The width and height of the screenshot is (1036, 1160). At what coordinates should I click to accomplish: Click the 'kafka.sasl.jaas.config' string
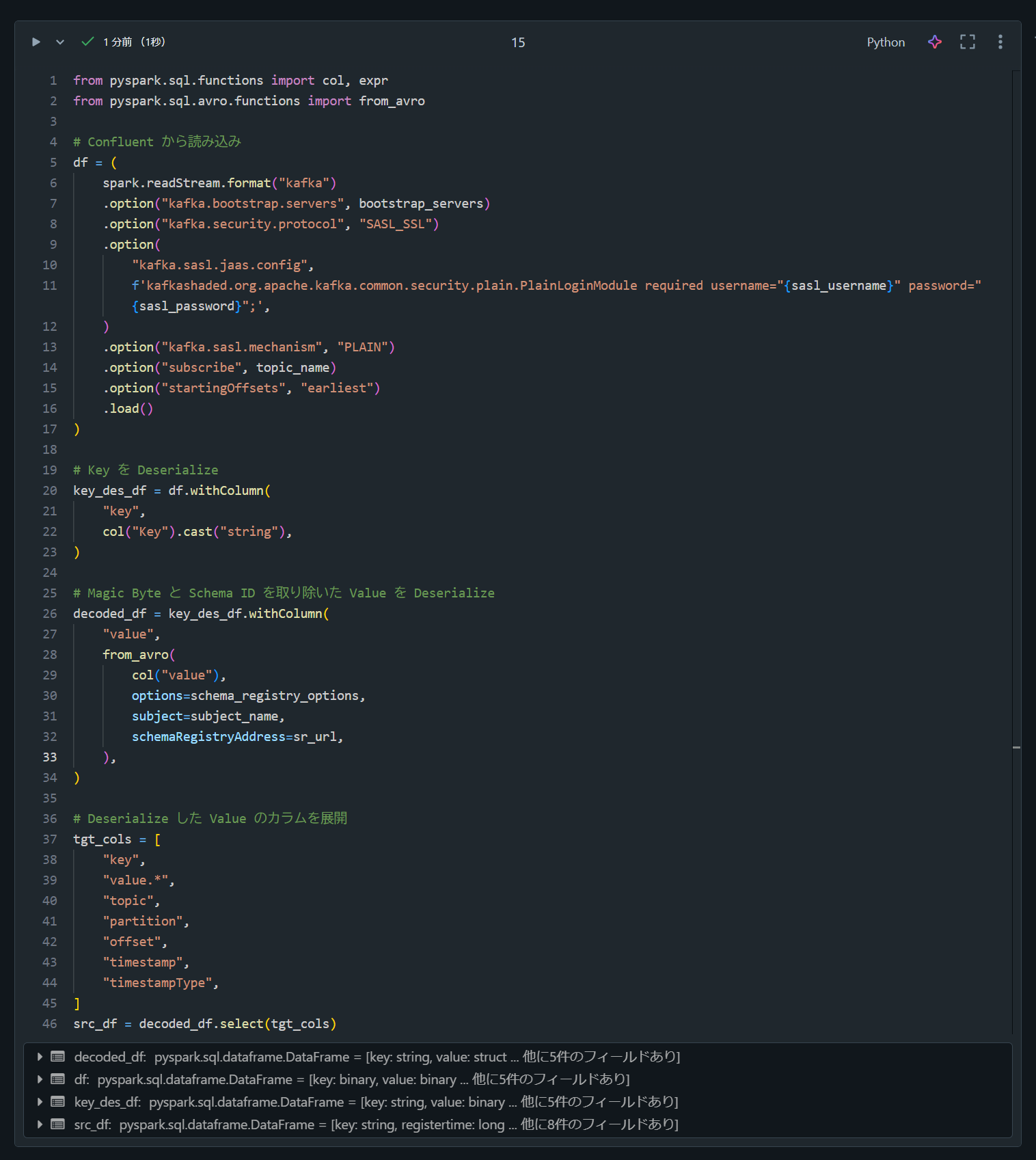pos(219,265)
